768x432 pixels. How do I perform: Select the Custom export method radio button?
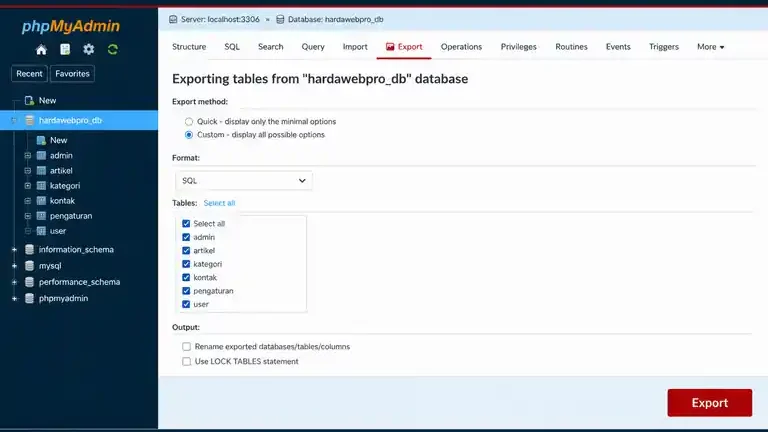[x=189, y=135]
